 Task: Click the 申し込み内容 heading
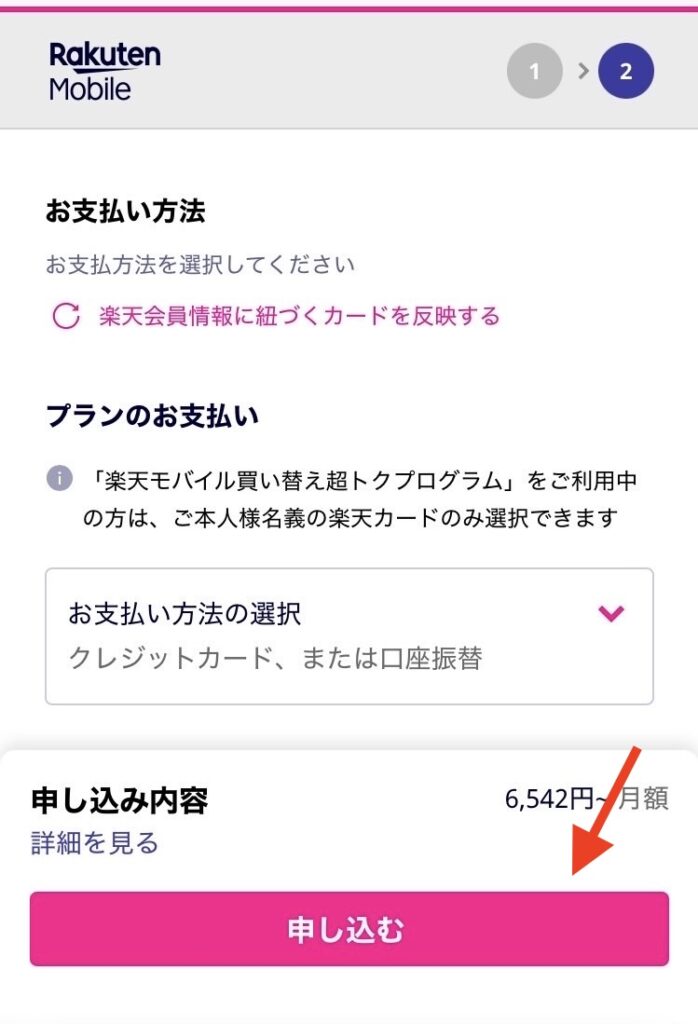tap(120, 801)
